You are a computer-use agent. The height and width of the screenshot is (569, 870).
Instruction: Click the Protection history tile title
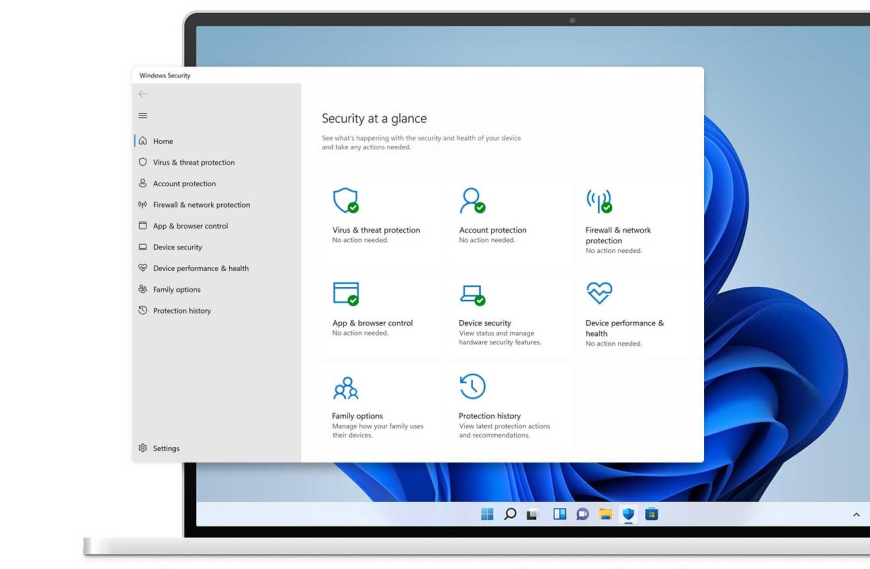[x=489, y=416]
